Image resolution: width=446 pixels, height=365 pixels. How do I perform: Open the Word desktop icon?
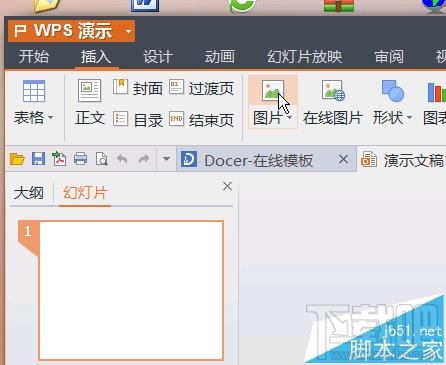coord(145,6)
